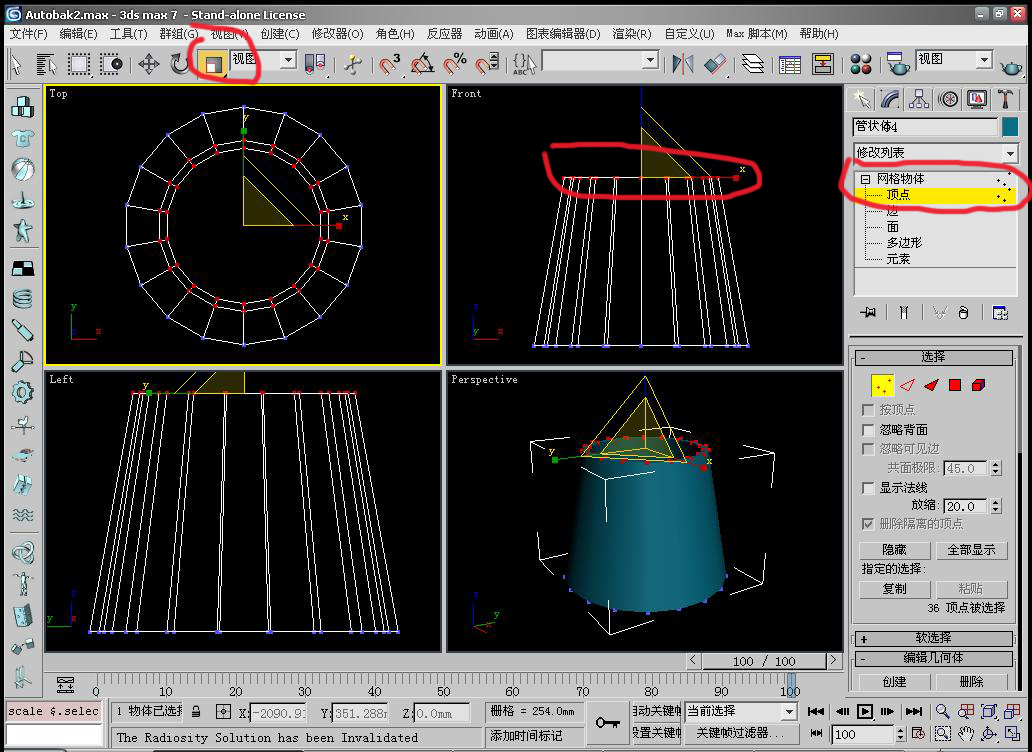Click Configure Modifier Sets icon

(1000, 313)
